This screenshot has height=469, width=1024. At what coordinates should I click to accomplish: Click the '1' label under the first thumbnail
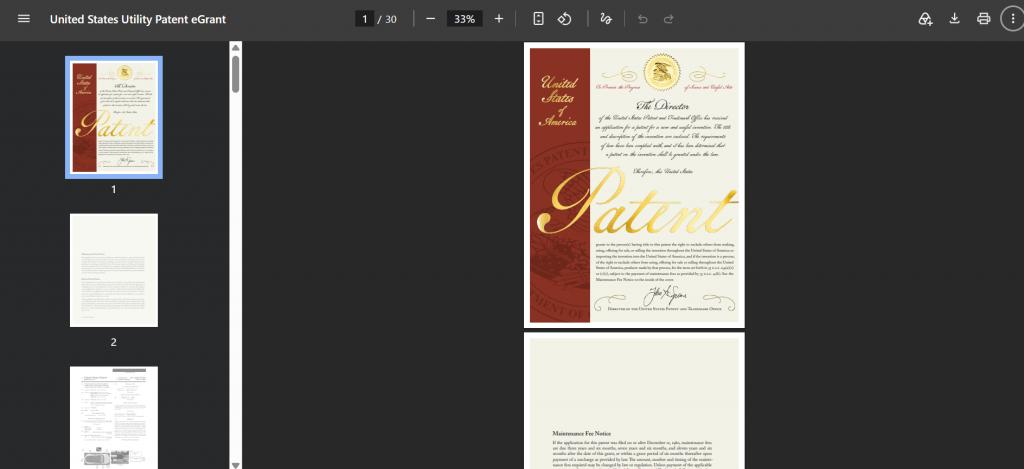(x=114, y=189)
